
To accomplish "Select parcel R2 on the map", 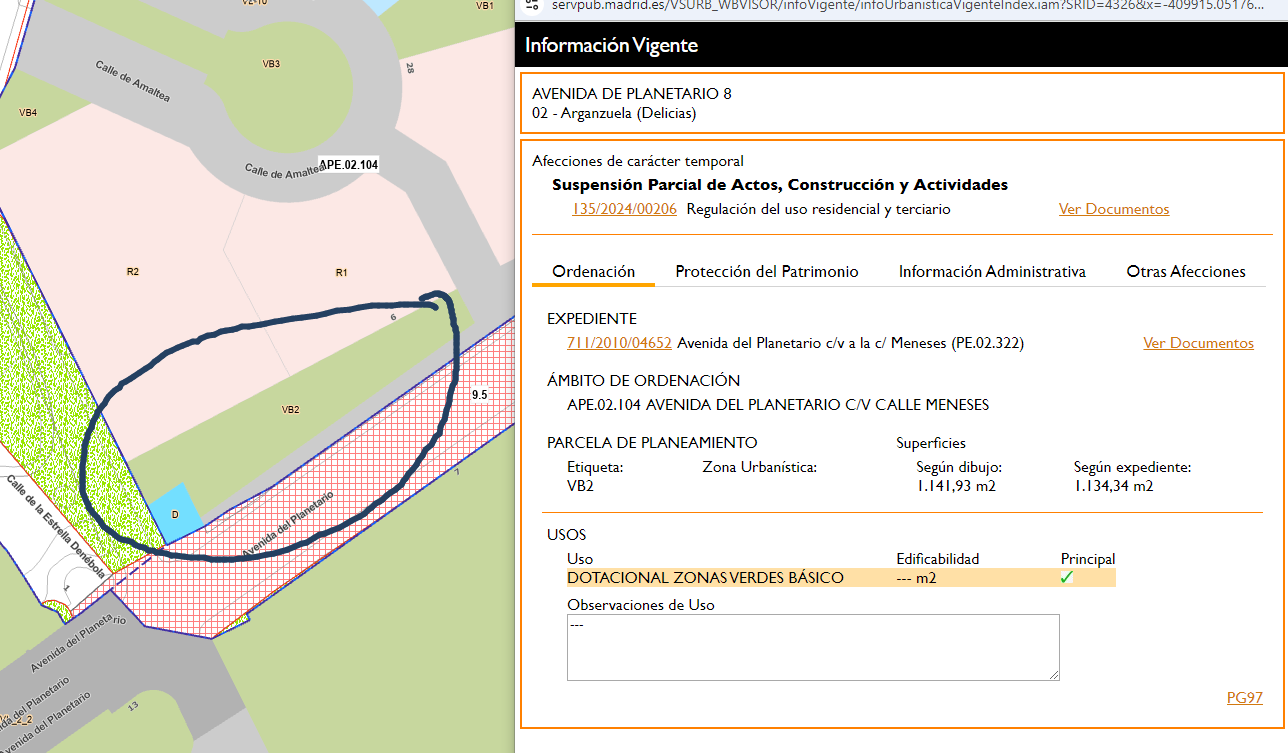I will [x=132, y=271].
